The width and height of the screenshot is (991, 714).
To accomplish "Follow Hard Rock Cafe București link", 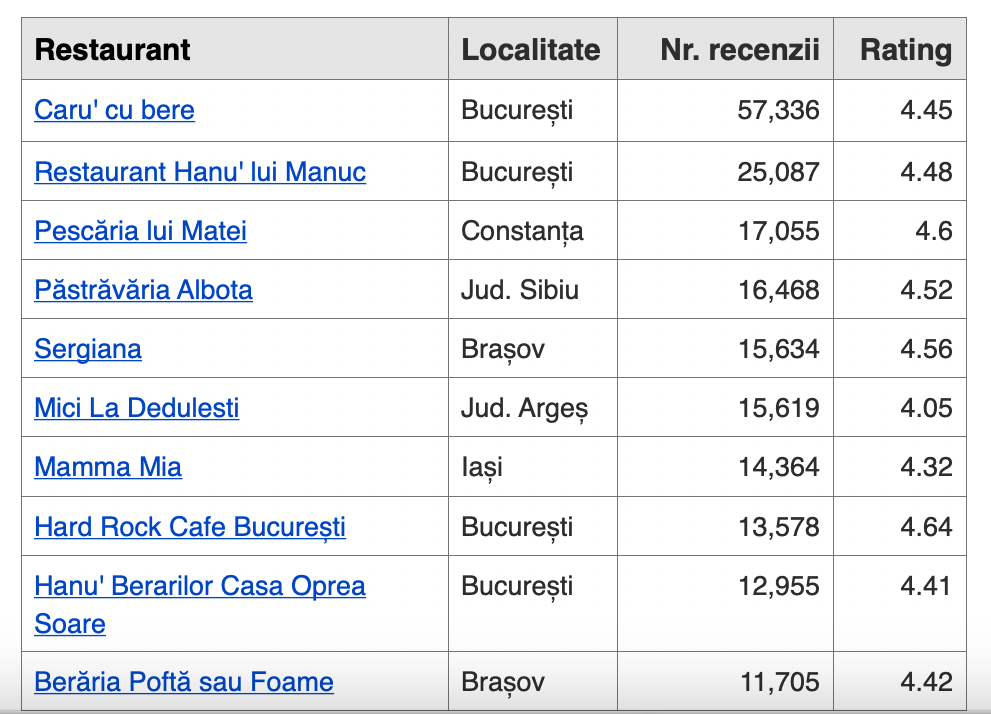I will (190, 527).
